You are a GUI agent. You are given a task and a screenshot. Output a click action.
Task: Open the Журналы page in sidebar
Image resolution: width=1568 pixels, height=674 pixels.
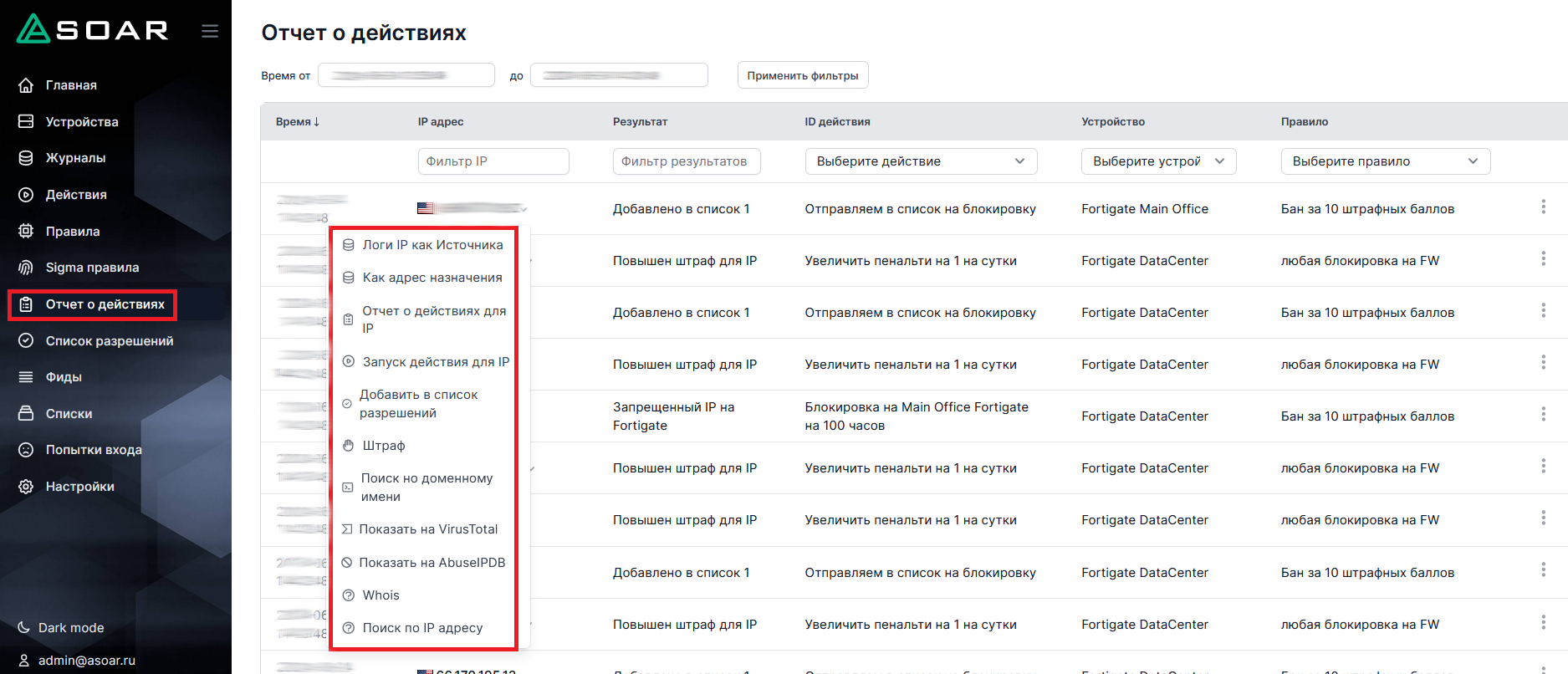pos(75,158)
